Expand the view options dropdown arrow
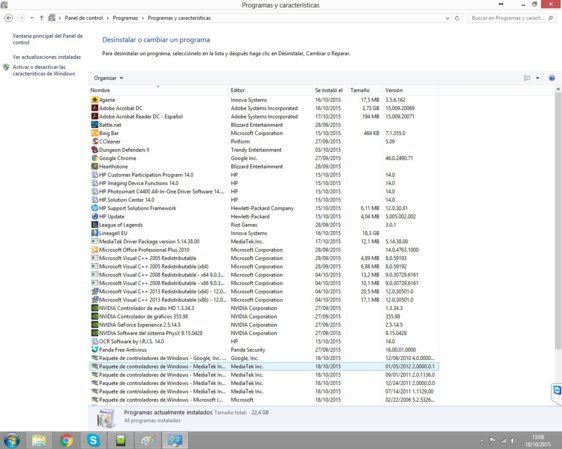 point(538,78)
